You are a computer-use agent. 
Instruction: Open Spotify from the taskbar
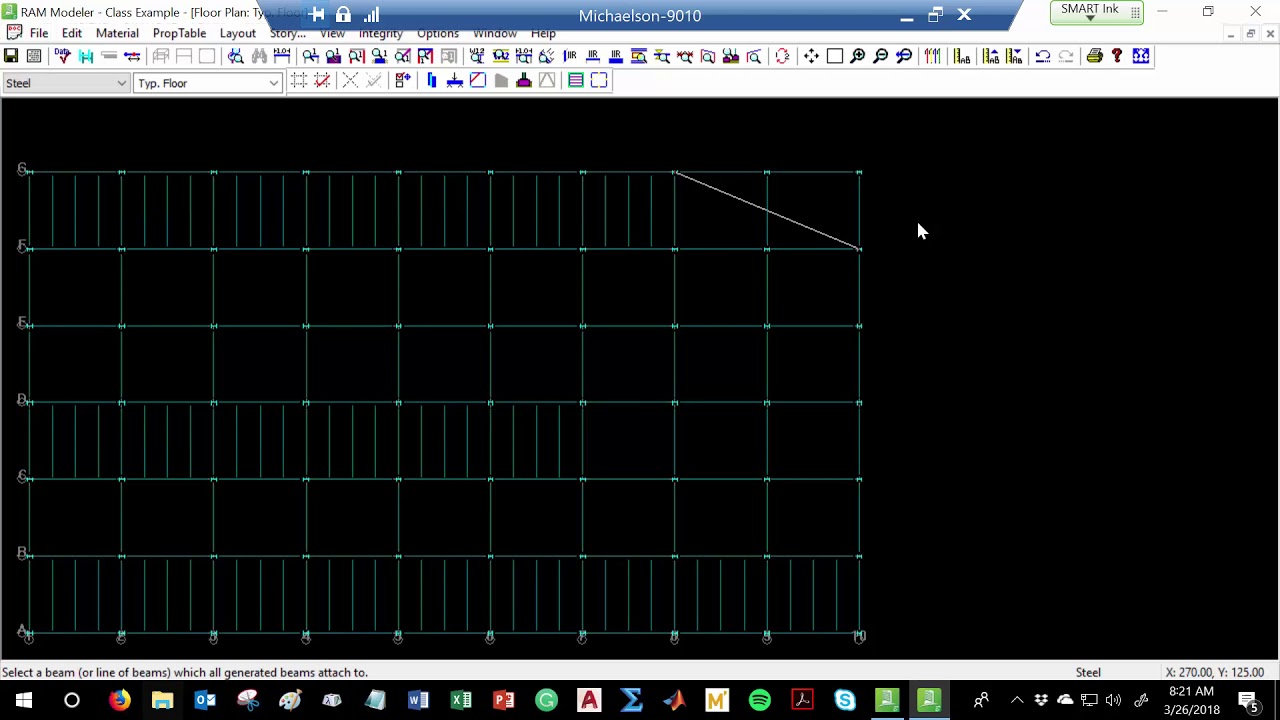[x=760, y=700]
